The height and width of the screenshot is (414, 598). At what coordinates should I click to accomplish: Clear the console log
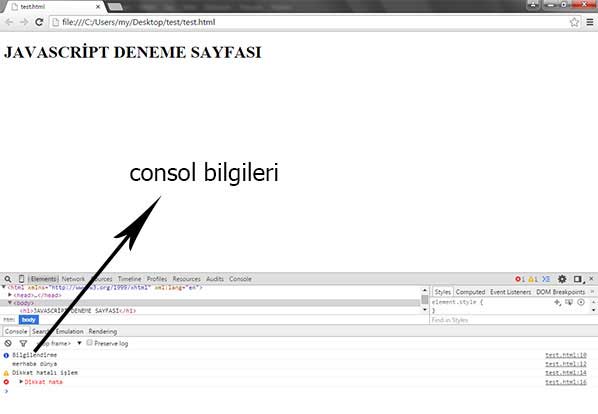tap(8, 343)
